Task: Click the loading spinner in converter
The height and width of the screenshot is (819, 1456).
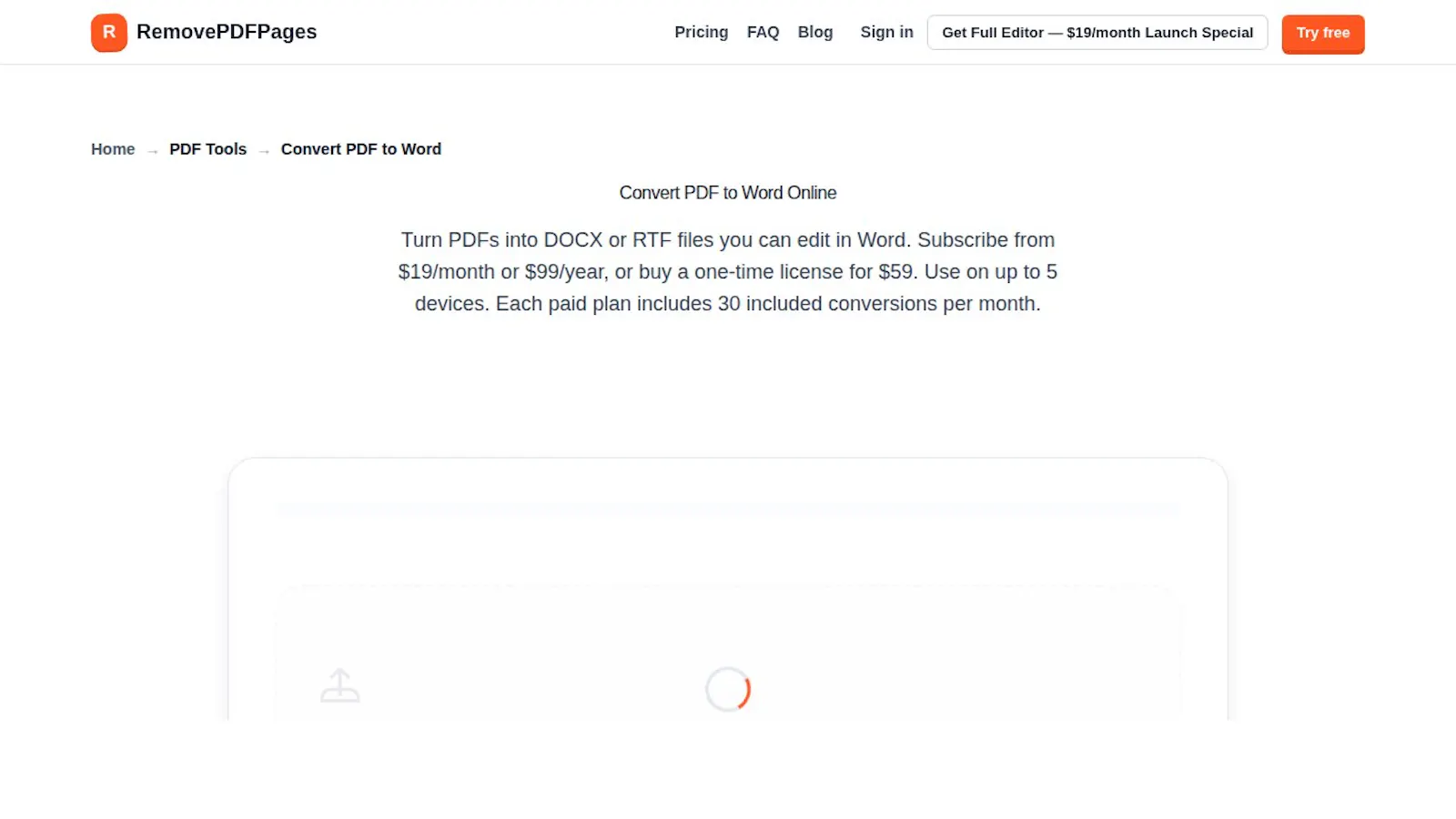Action: [x=728, y=690]
